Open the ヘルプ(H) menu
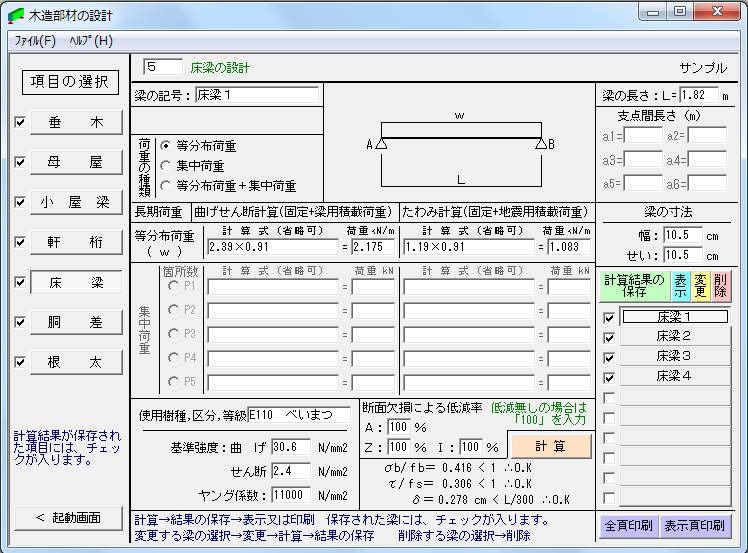The width and height of the screenshot is (748, 553). click(x=90, y=41)
